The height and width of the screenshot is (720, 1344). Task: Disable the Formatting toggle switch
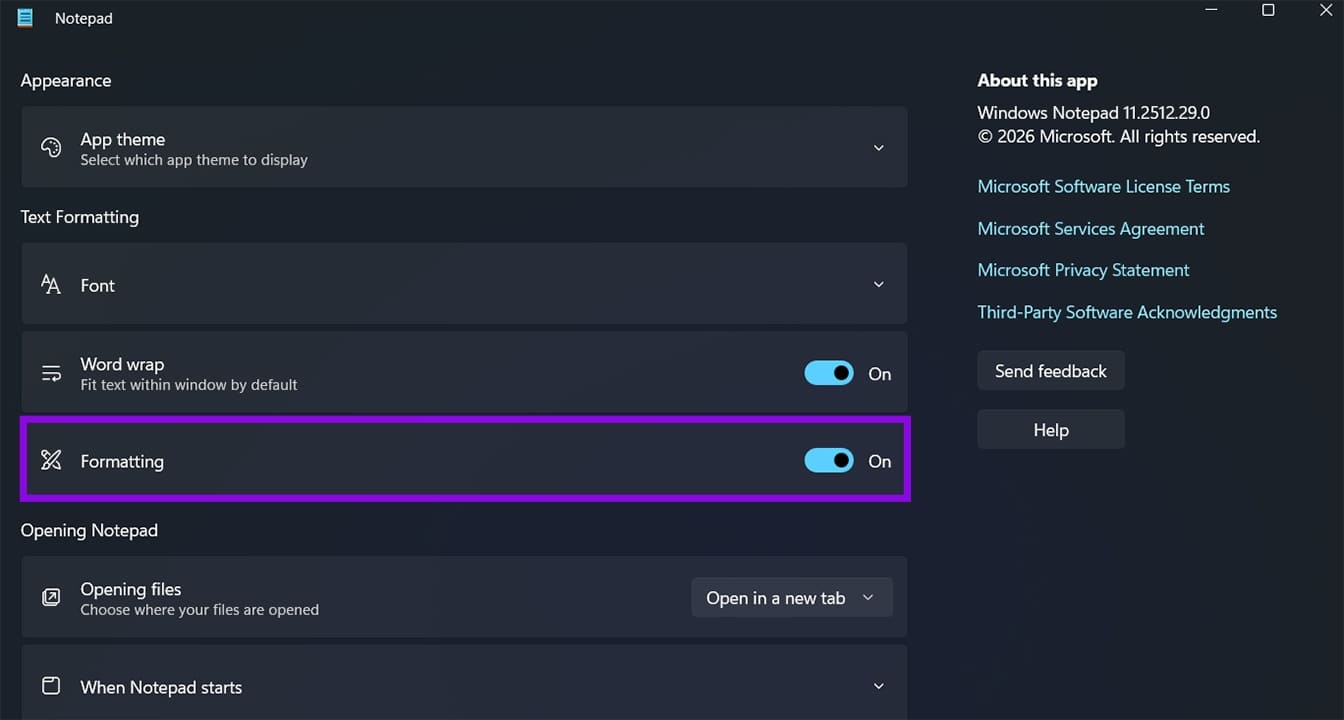829,460
